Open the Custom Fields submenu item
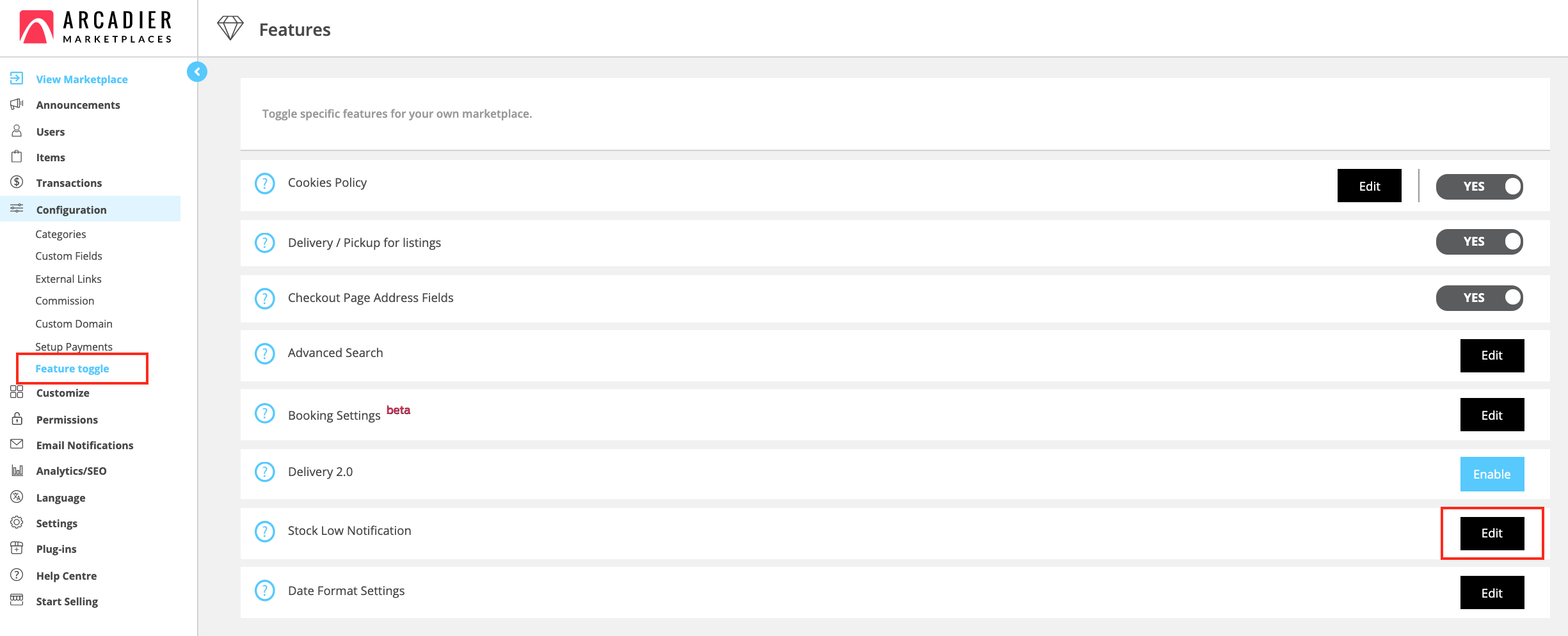This screenshot has height=636, width=1568. 68,256
